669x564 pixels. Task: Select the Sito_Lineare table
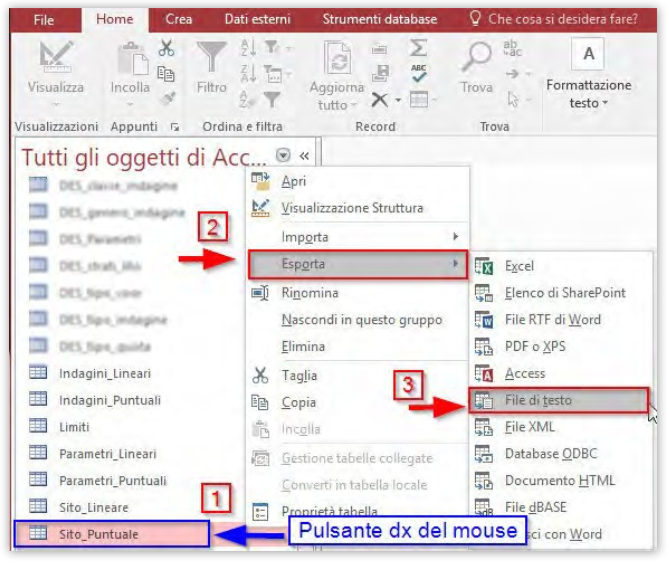click(93, 507)
